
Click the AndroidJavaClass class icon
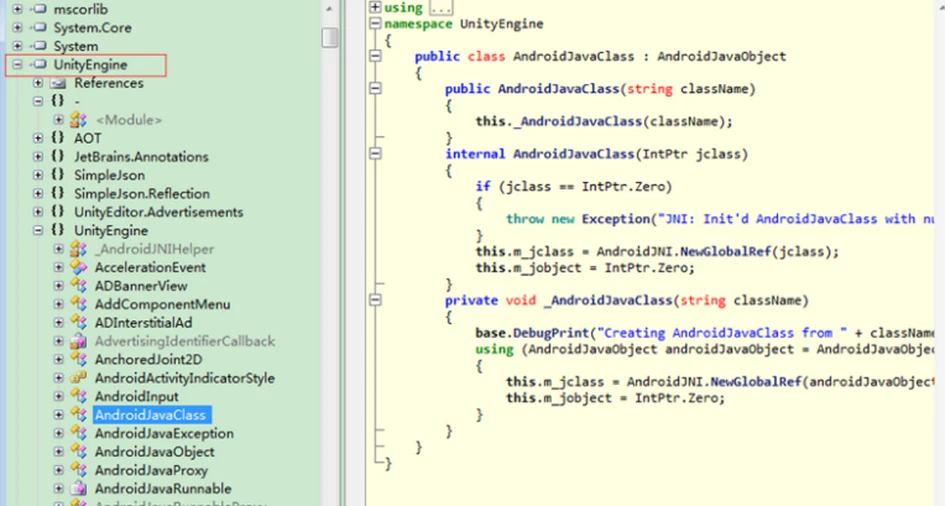click(78, 415)
